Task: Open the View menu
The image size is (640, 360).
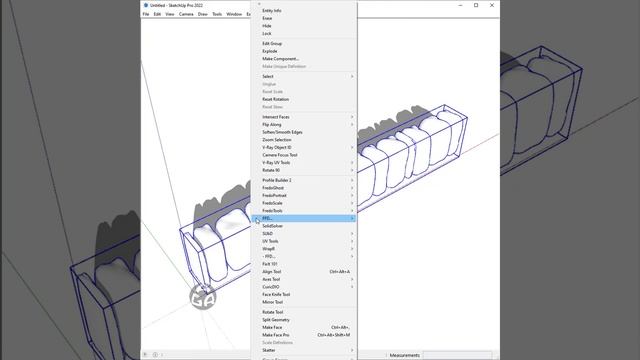Action: [x=170, y=14]
